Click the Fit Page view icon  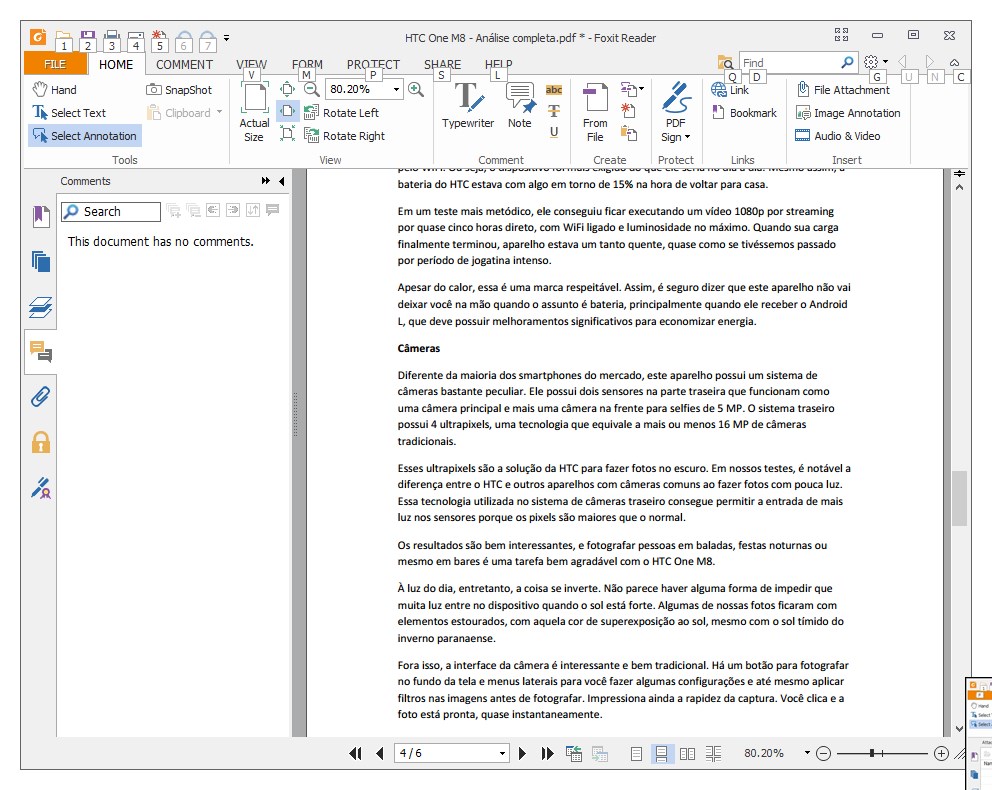coord(287,89)
